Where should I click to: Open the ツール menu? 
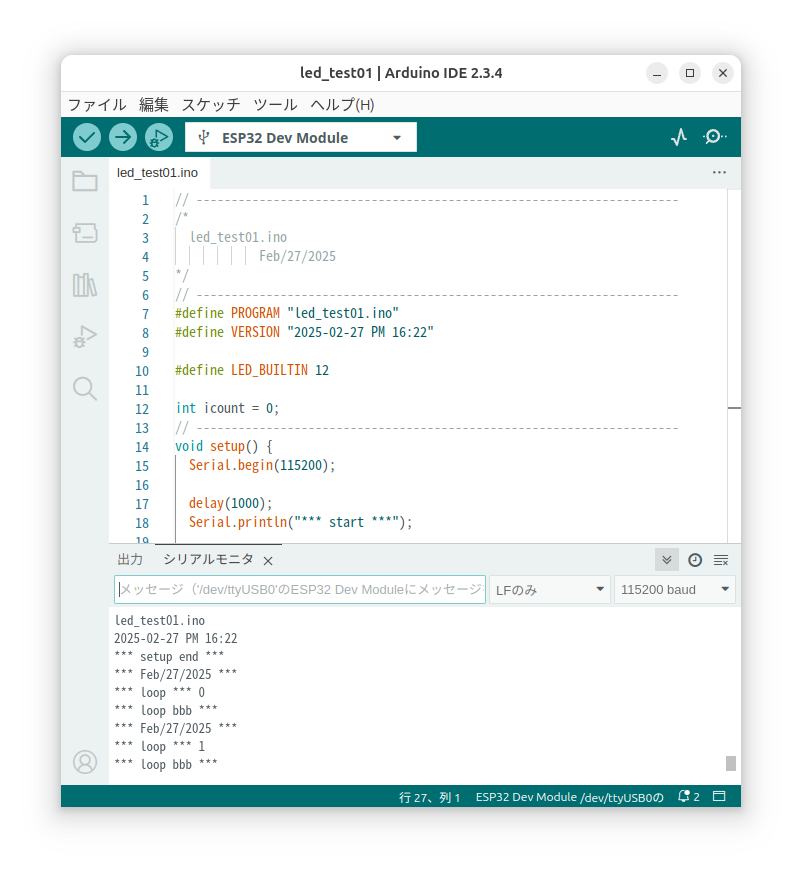[x=275, y=104]
